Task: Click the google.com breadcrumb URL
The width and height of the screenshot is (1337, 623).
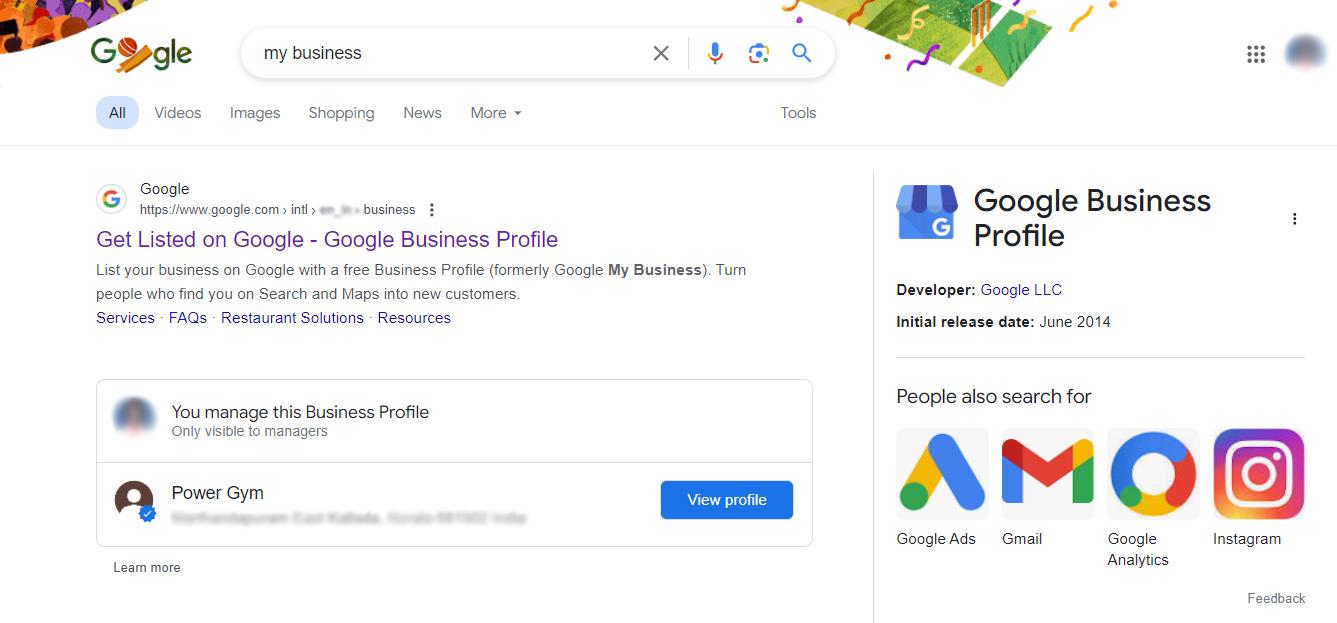Action: coord(277,210)
